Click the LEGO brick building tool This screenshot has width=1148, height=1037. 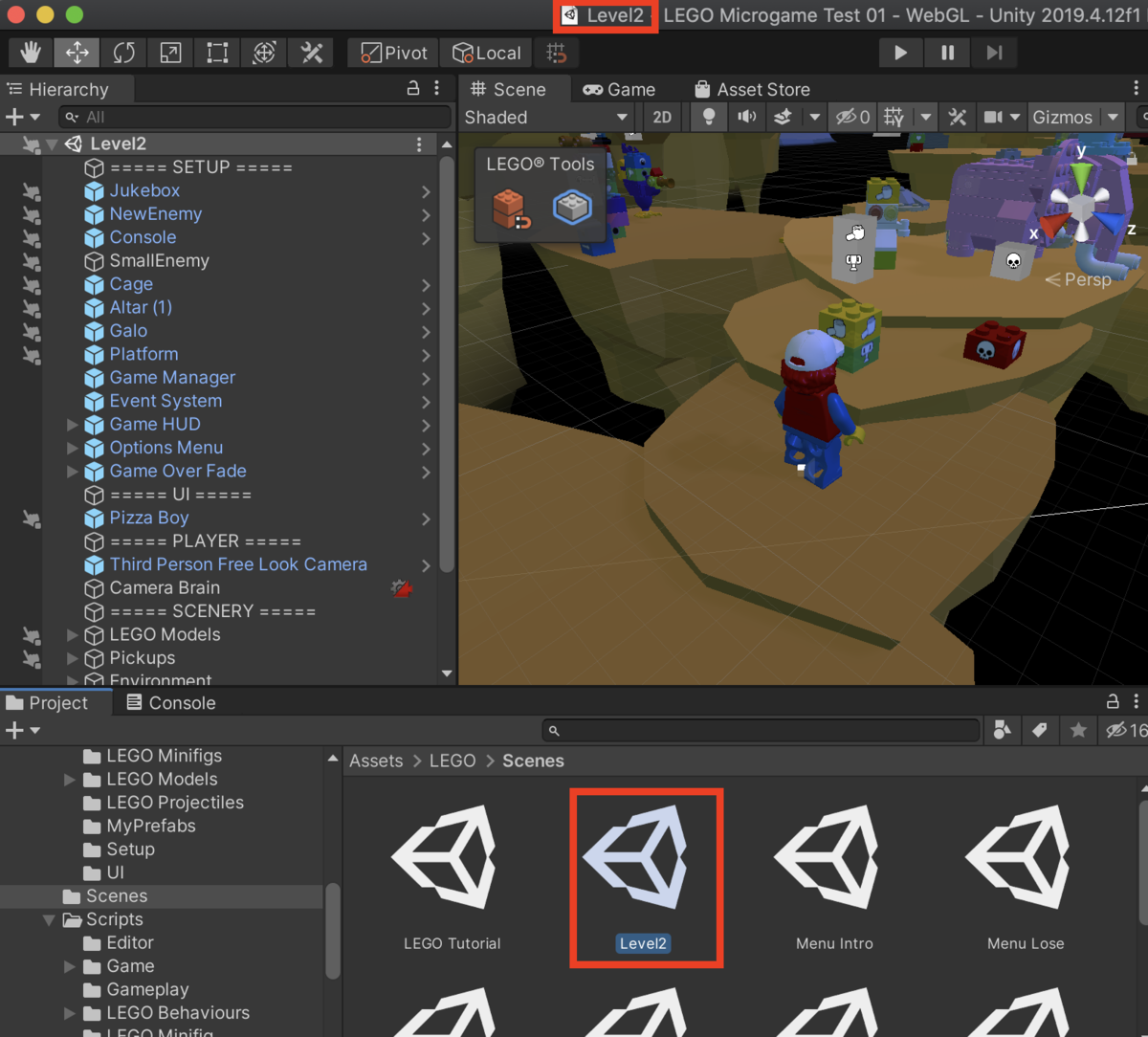click(x=510, y=208)
